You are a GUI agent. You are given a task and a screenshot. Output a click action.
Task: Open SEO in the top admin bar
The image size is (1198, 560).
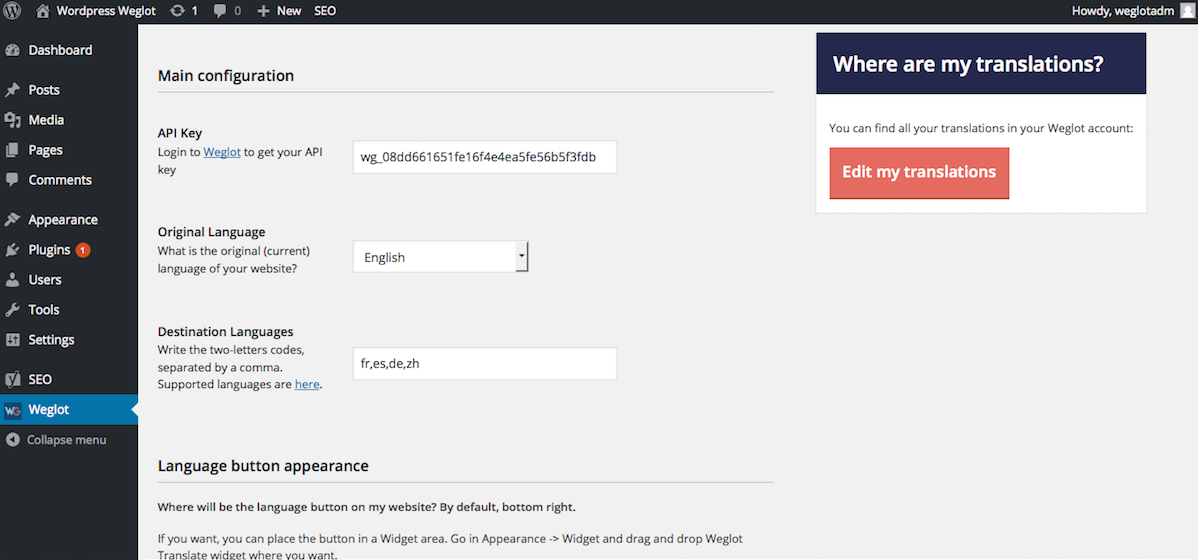325,11
